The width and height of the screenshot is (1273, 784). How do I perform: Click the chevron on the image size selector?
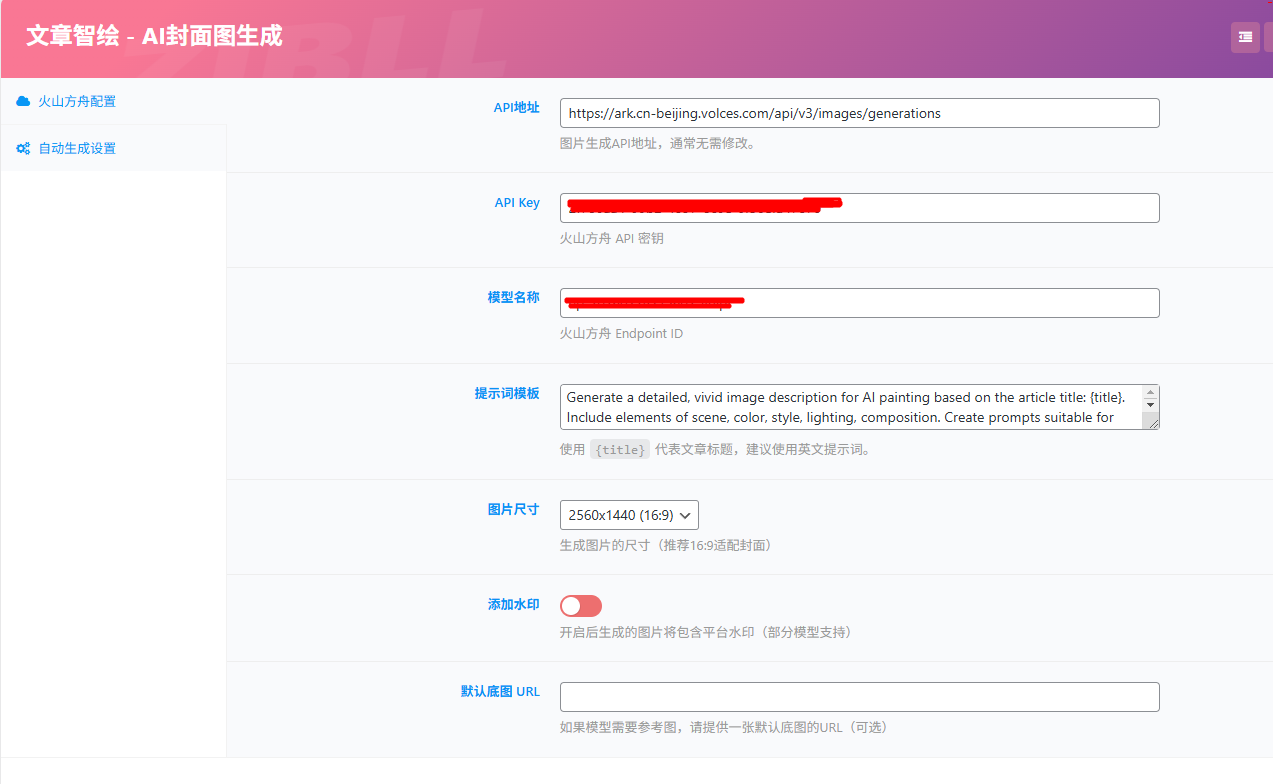coord(686,515)
